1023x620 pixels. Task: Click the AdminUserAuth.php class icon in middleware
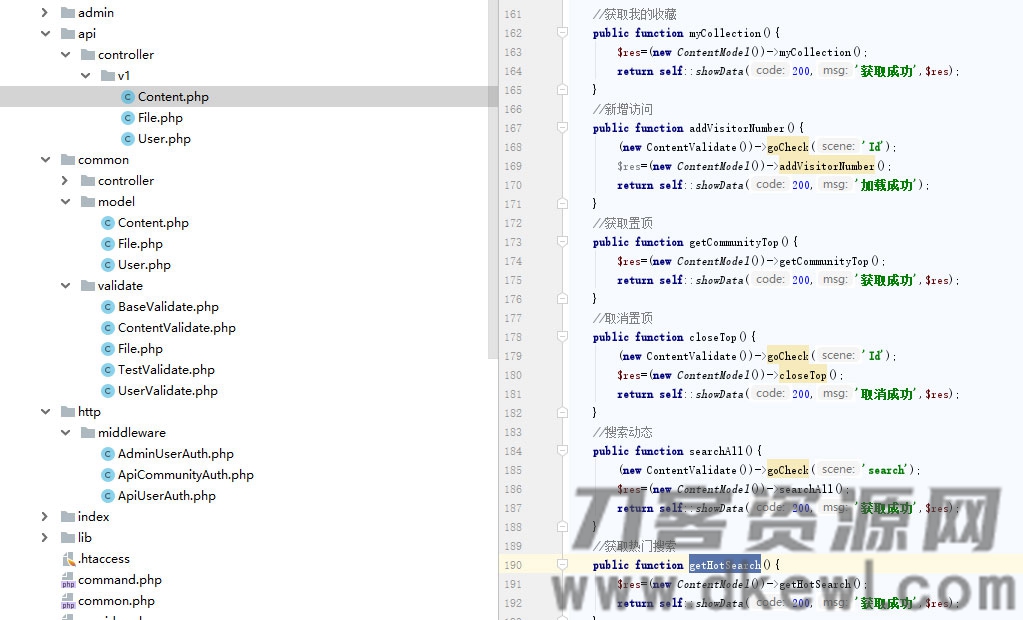pyautogui.click(x=108, y=453)
